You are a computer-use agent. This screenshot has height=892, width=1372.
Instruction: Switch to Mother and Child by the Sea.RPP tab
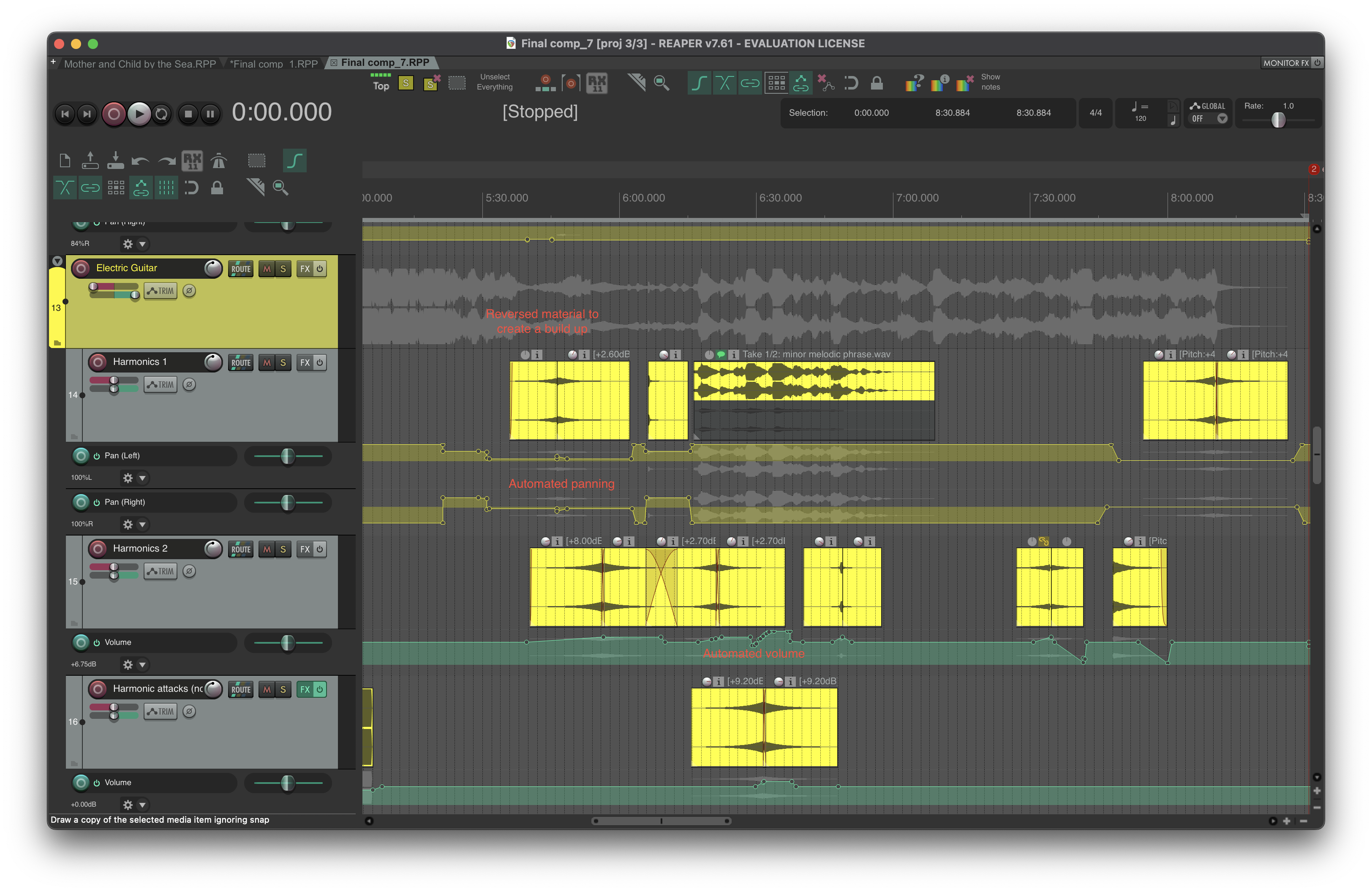(x=140, y=63)
